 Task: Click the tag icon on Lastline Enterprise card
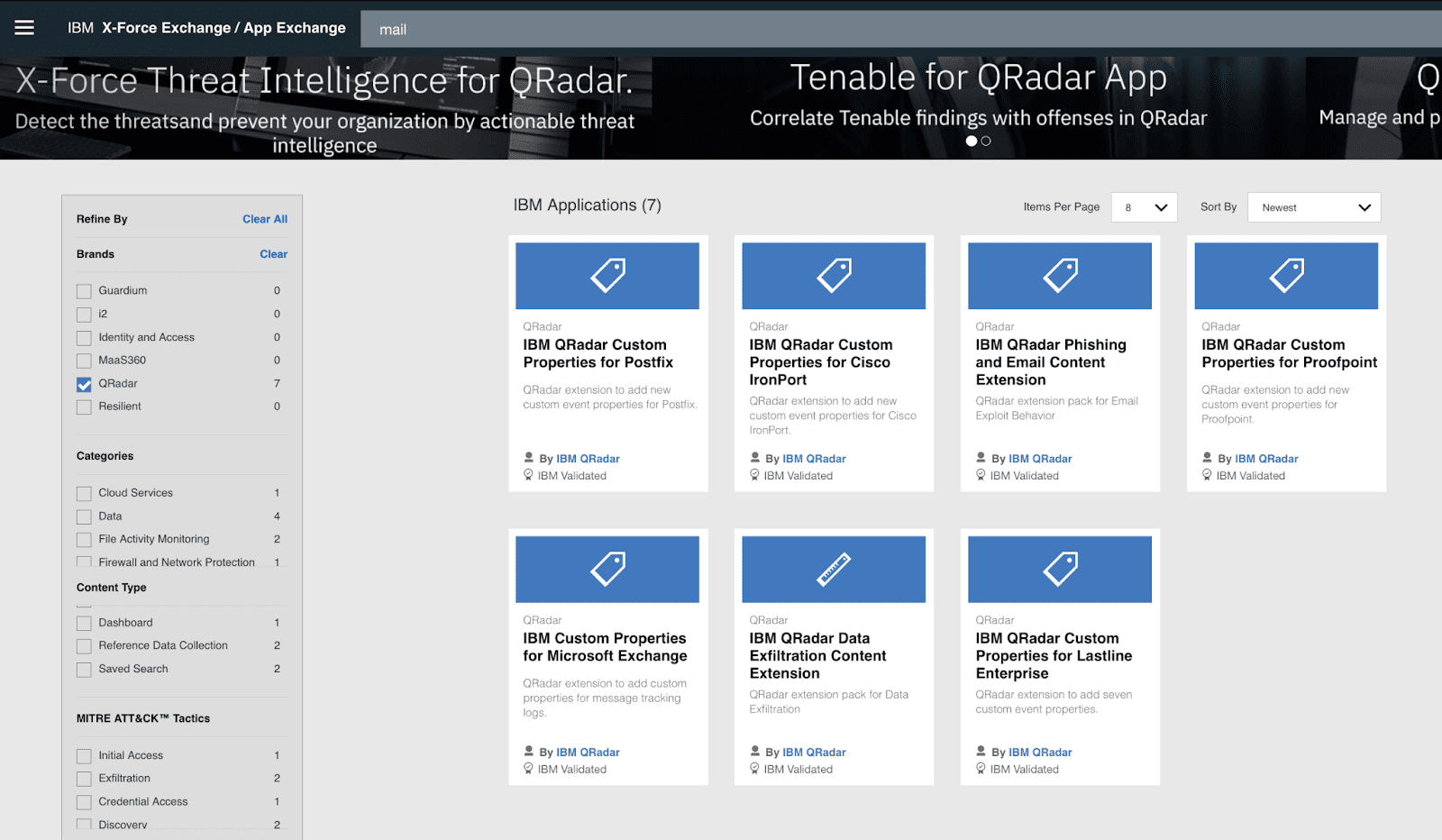click(x=1060, y=570)
